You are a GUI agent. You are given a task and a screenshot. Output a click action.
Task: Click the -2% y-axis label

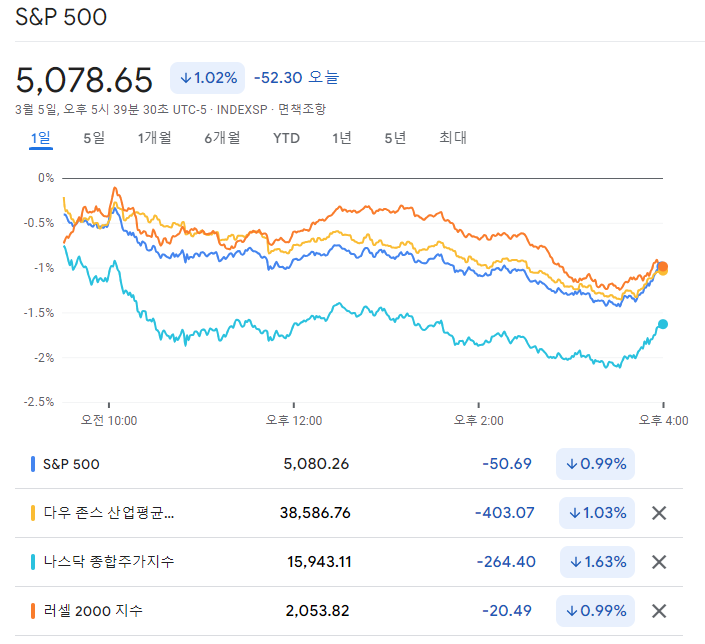tap(44, 358)
